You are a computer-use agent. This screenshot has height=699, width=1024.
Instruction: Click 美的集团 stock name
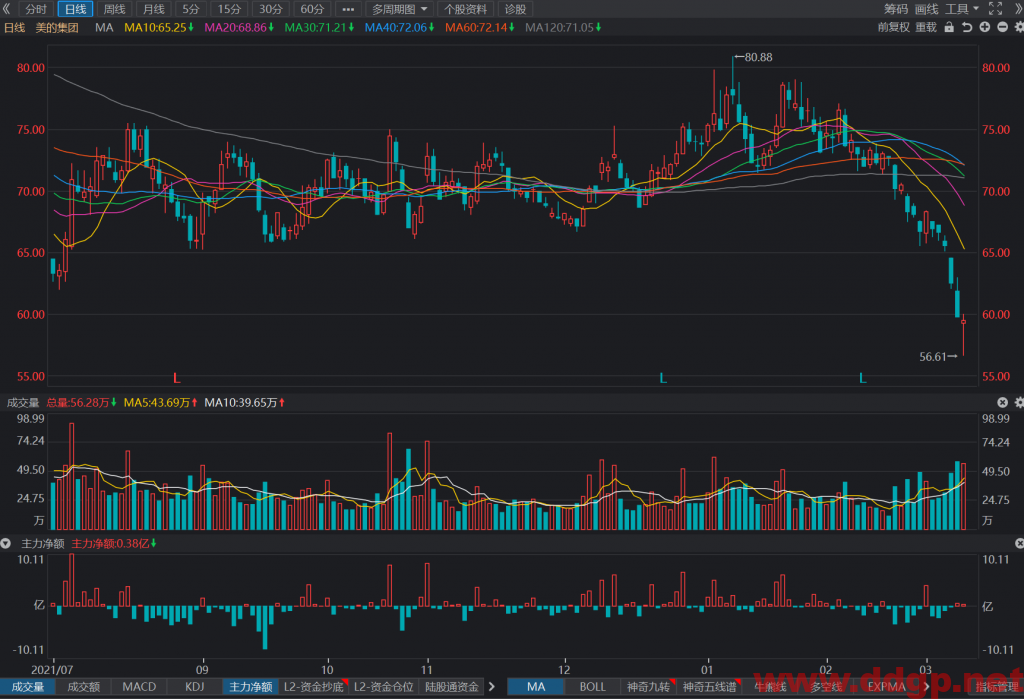click(57, 27)
